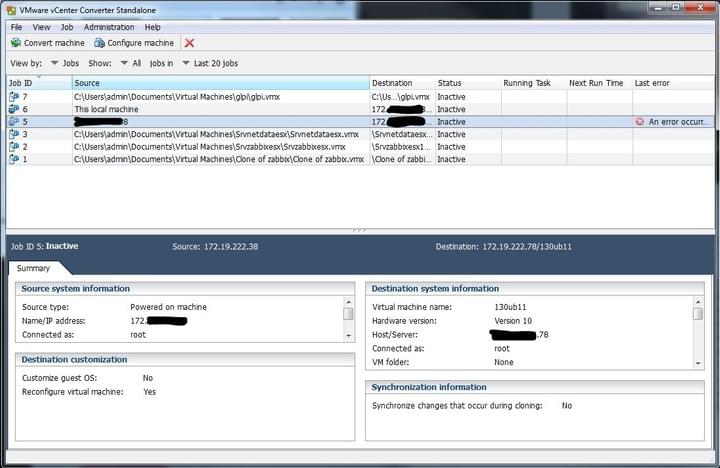Open the Show All dropdown
The image size is (720, 468).
(x=130, y=63)
